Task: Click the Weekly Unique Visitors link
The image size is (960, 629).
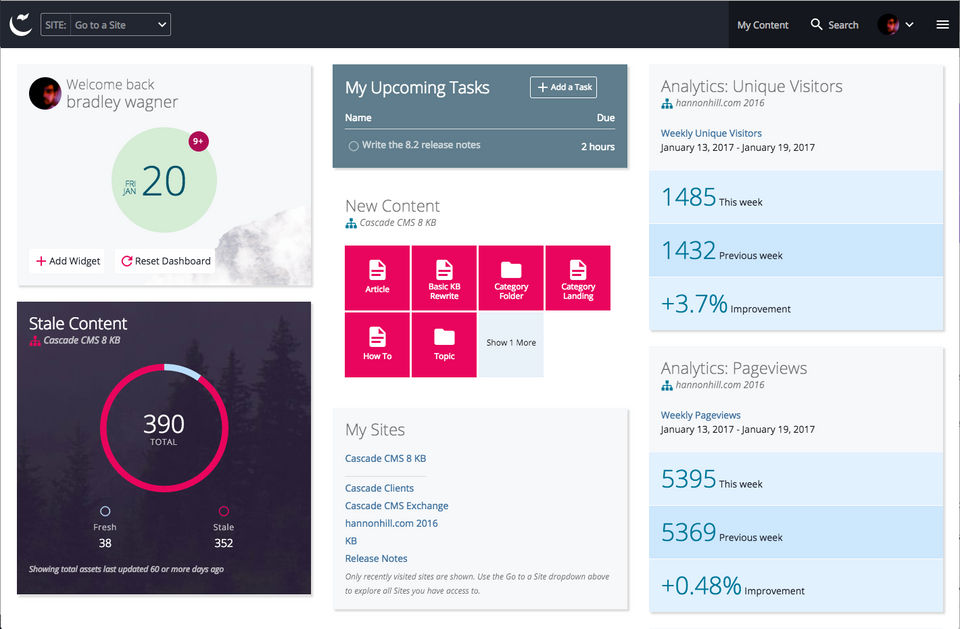Action: [711, 134]
